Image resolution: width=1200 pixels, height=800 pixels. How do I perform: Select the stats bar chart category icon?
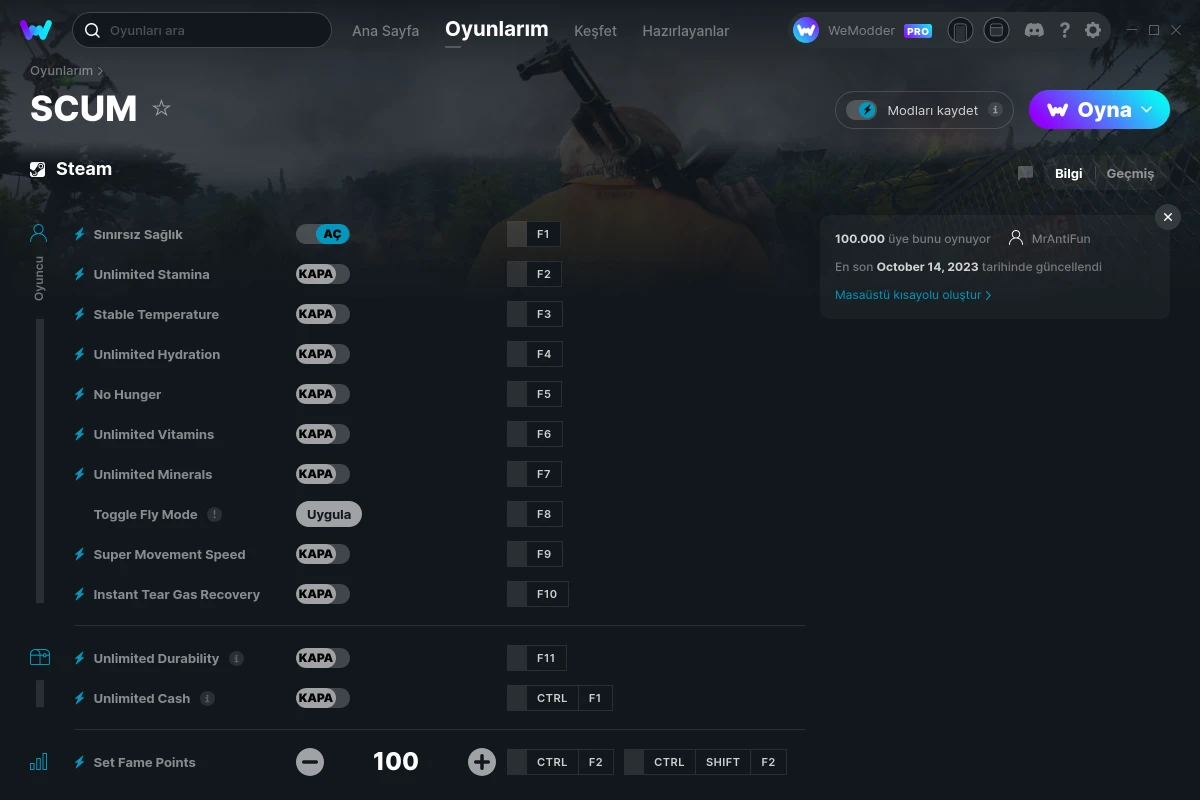pos(39,762)
